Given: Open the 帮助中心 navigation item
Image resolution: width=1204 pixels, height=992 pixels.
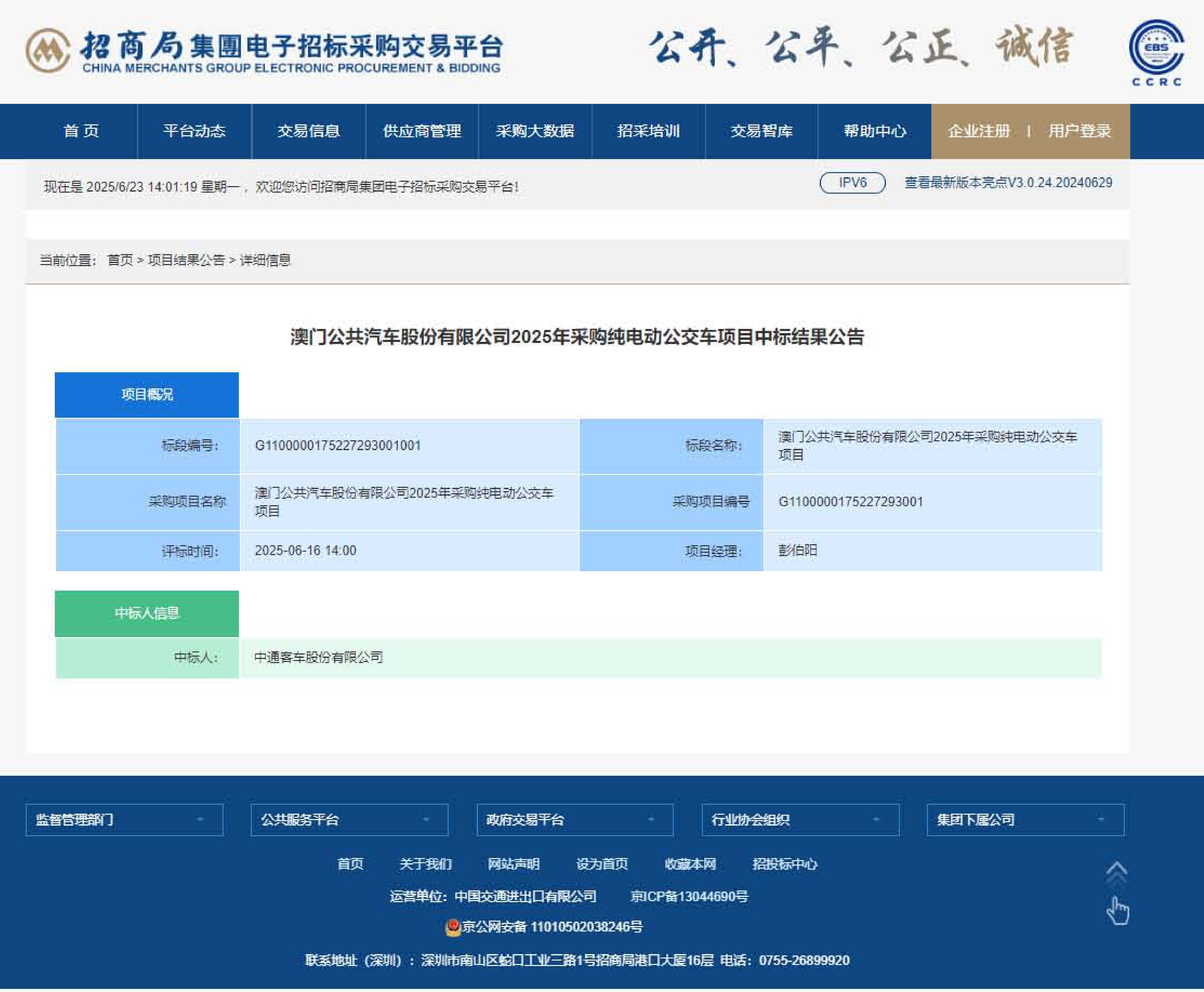Looking at the screenshot, I should coord(875,131).
